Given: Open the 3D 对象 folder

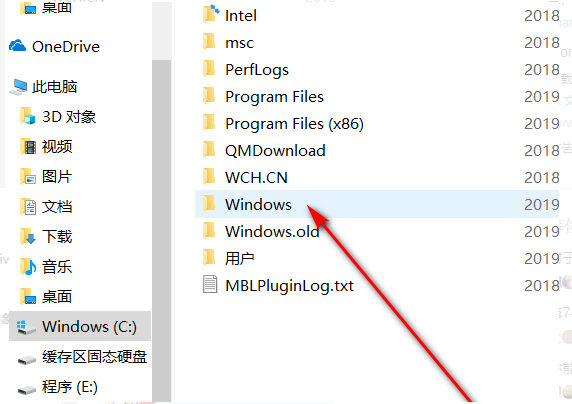Looking at the screenshot, I should coord(58,117).
